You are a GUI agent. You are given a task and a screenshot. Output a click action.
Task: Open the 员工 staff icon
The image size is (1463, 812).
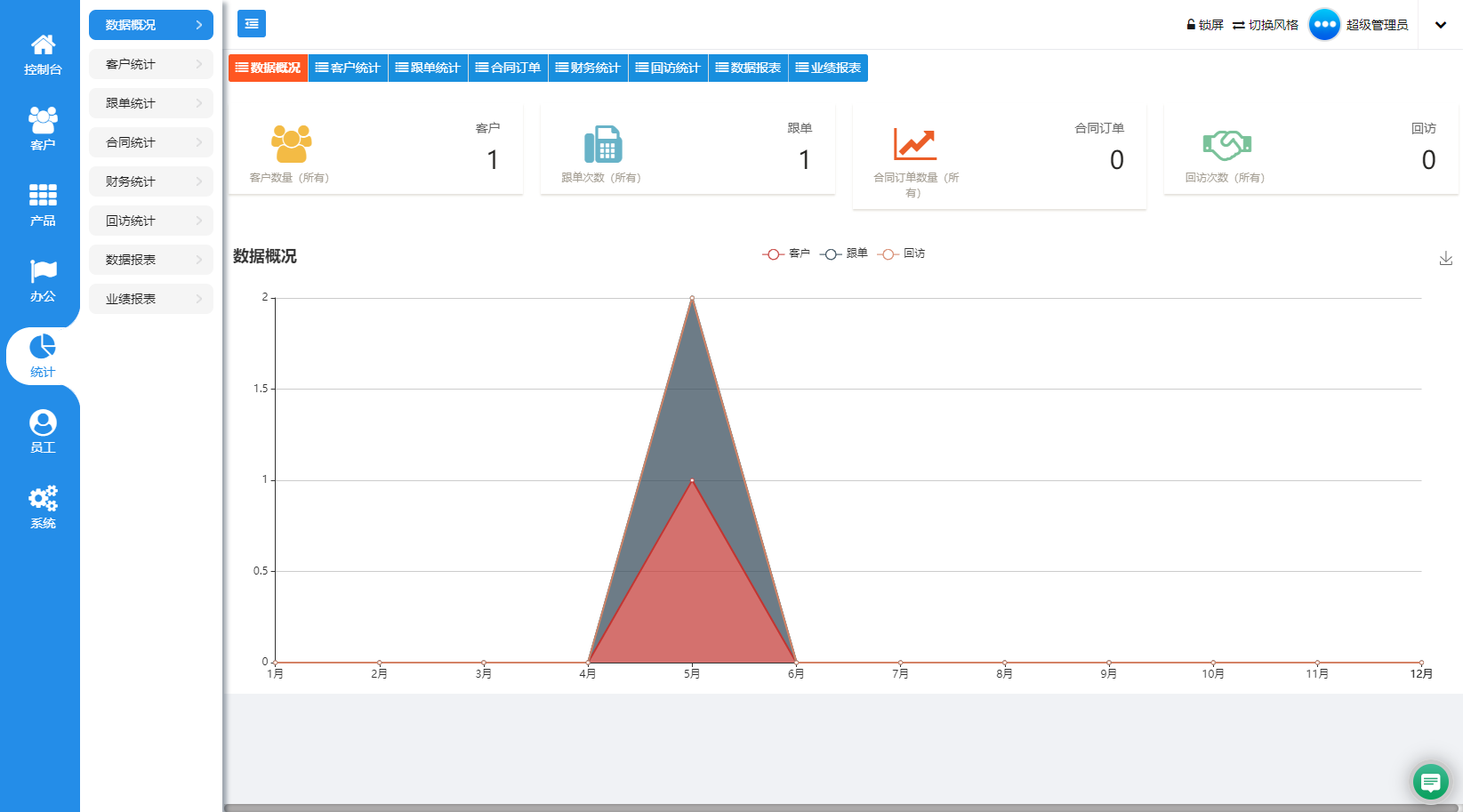click(43, 431)
